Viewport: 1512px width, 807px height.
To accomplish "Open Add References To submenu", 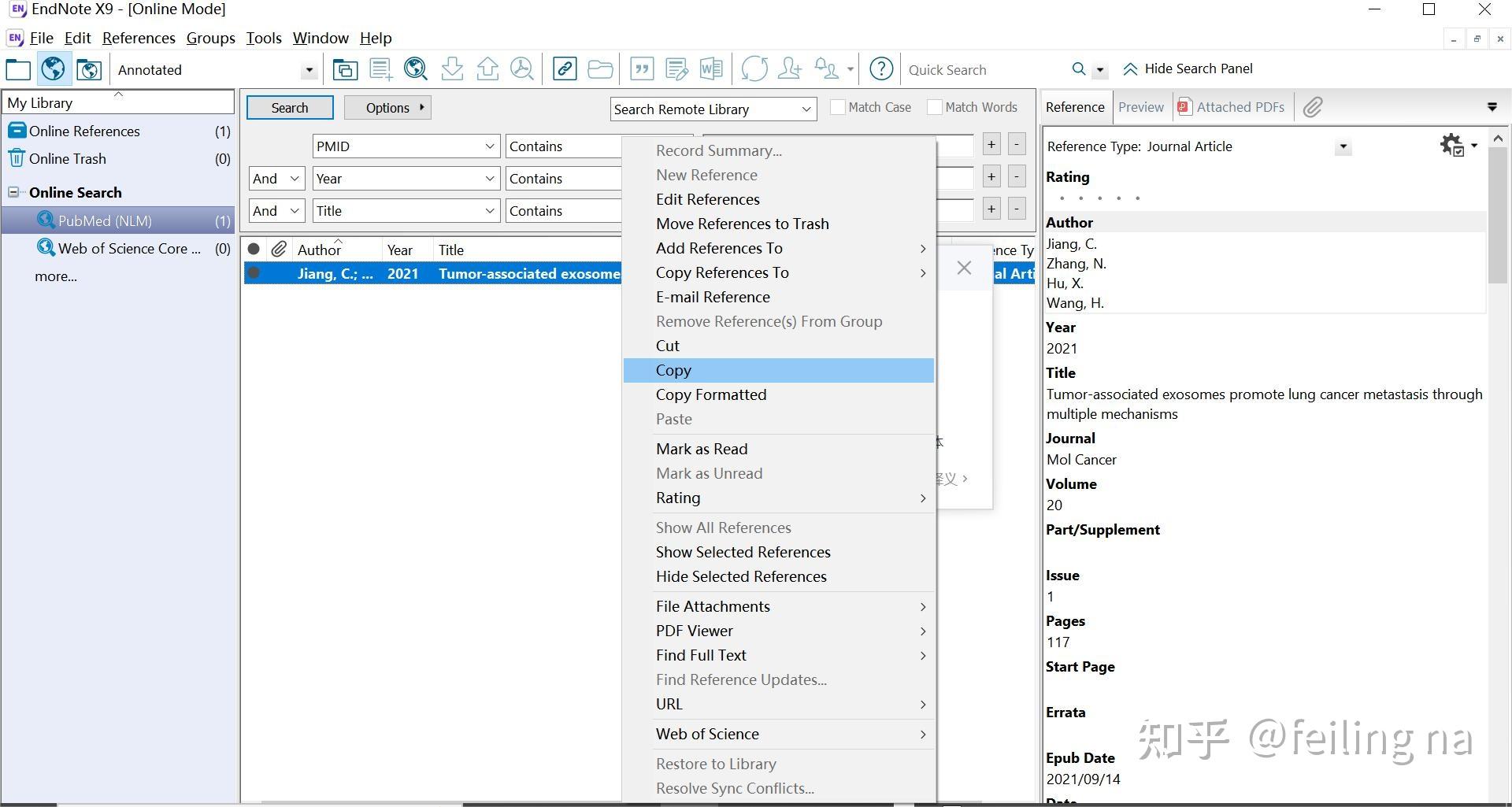I will [779, 248].
